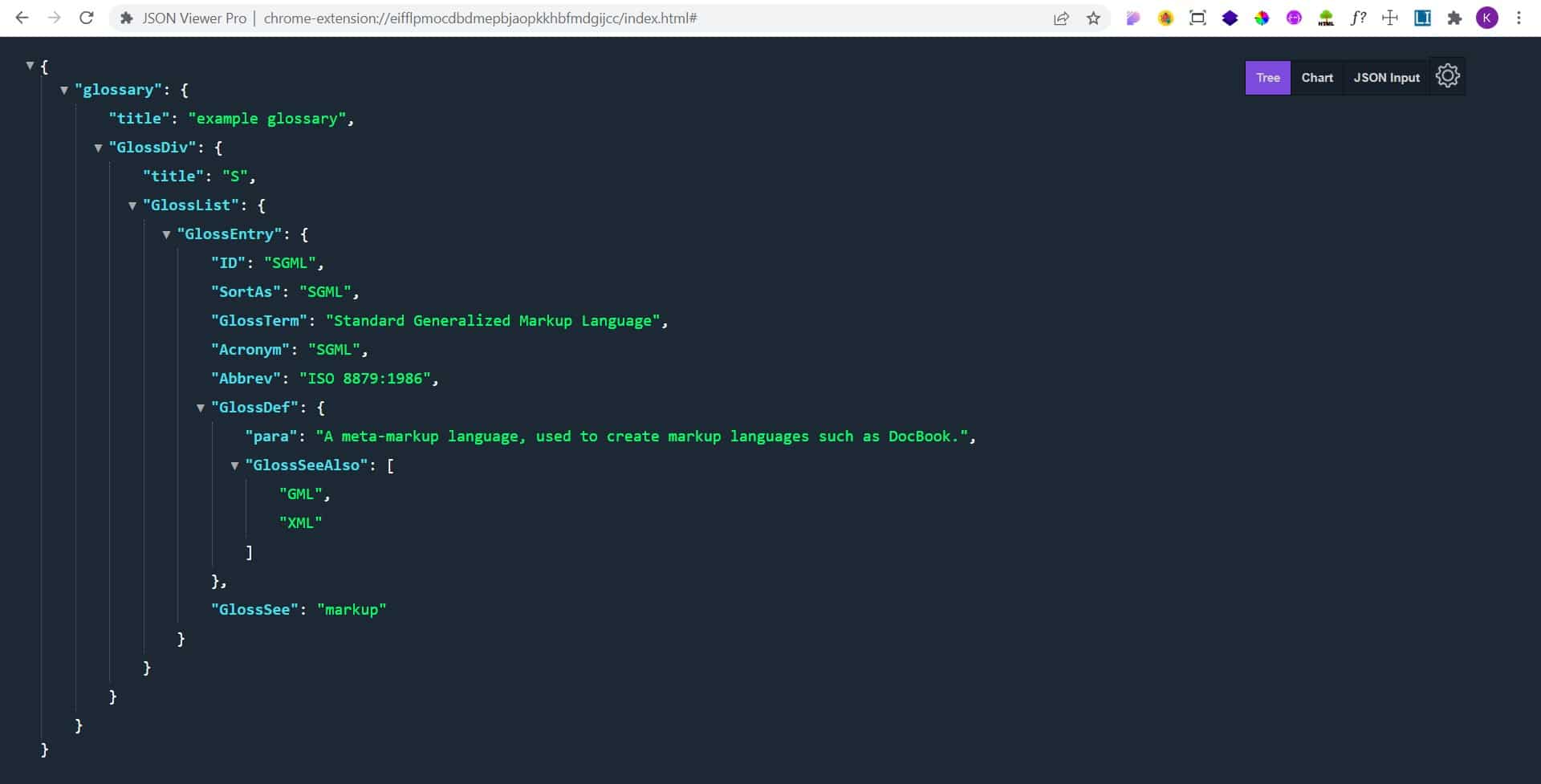Click the share icon in the address bar
Screen dimensions: 1541x784
pyautogui.click(x=1061, y=18)
